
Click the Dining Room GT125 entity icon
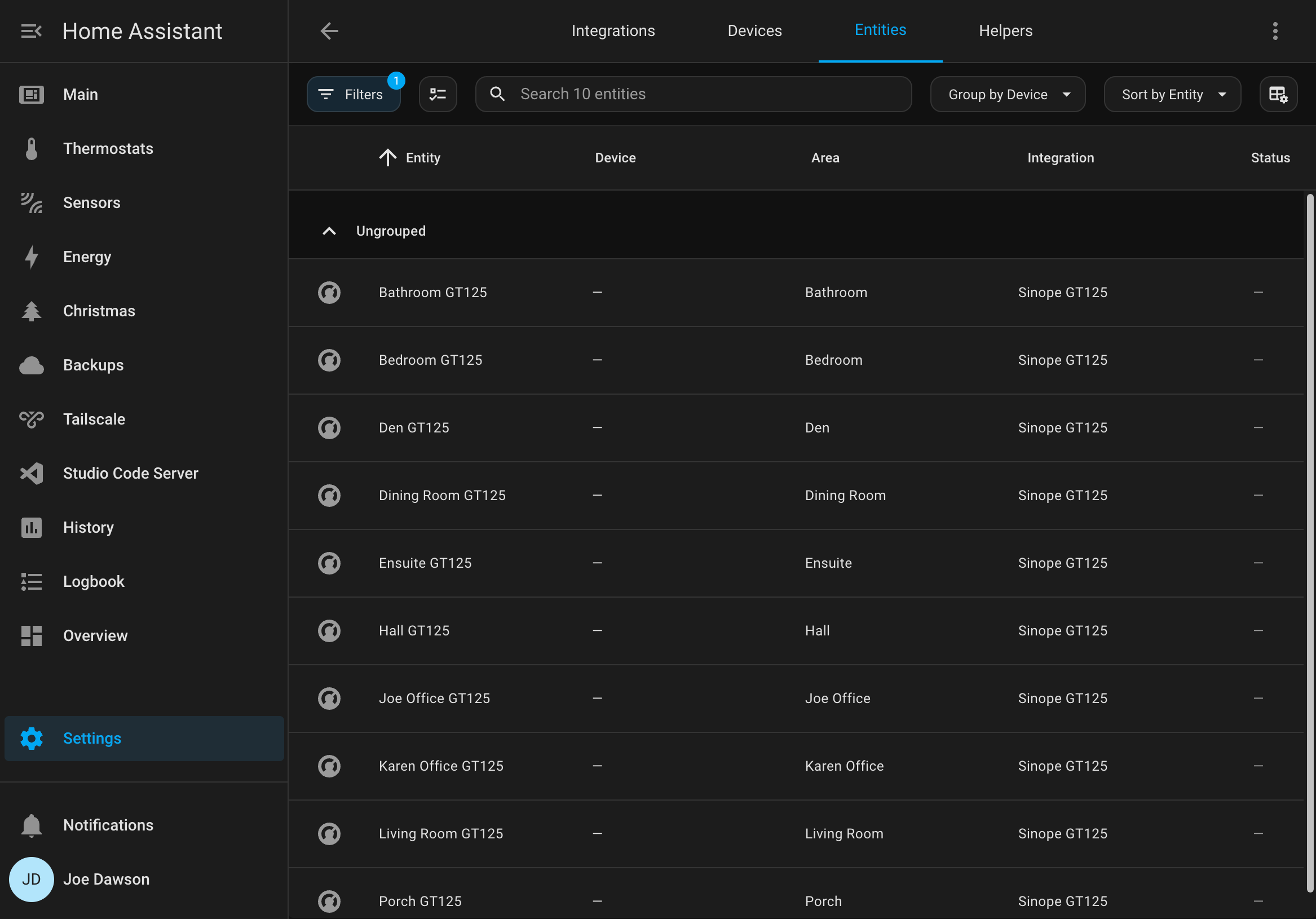329,496
